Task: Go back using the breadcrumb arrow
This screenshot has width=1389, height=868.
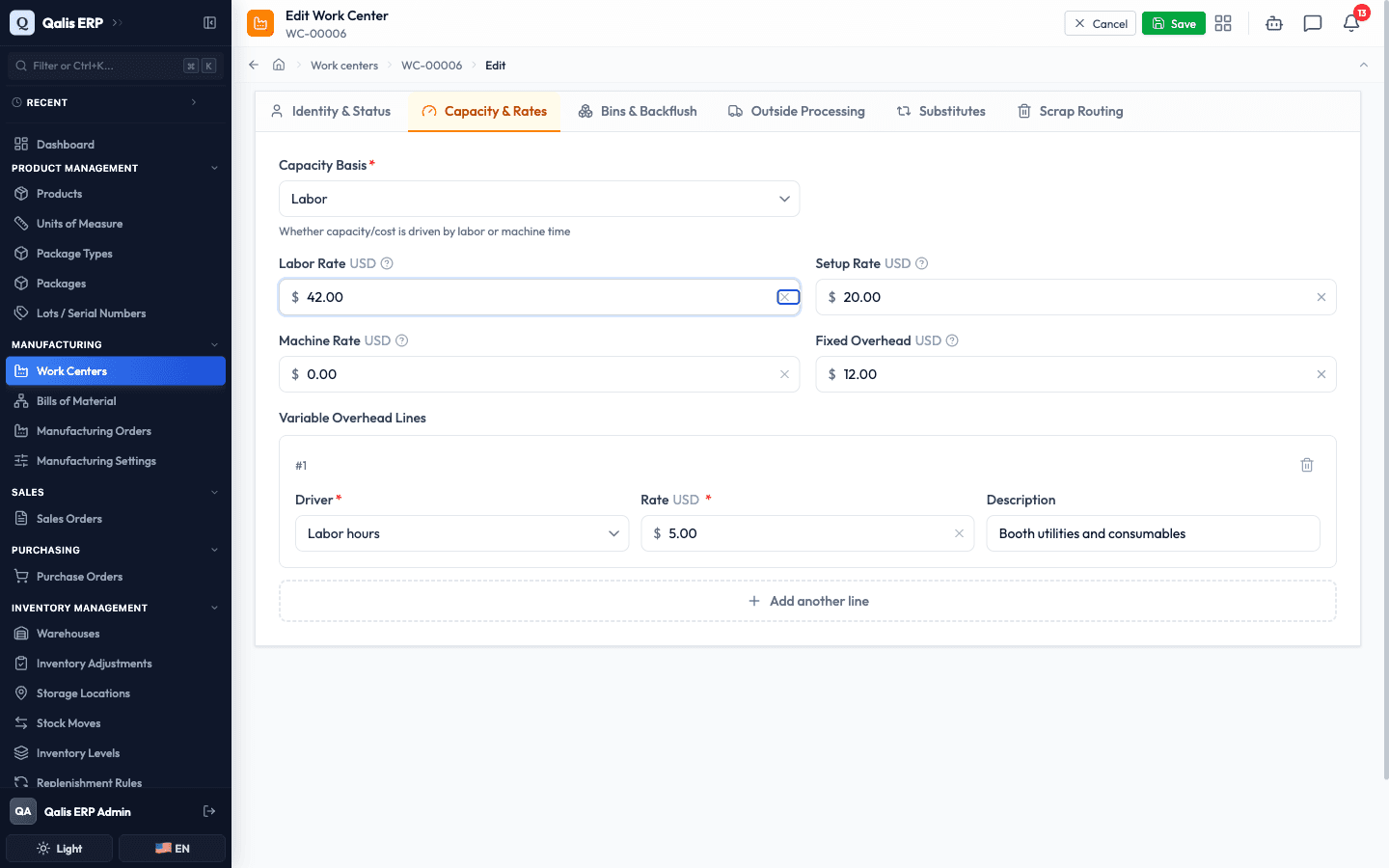Action: click(254, 65)
